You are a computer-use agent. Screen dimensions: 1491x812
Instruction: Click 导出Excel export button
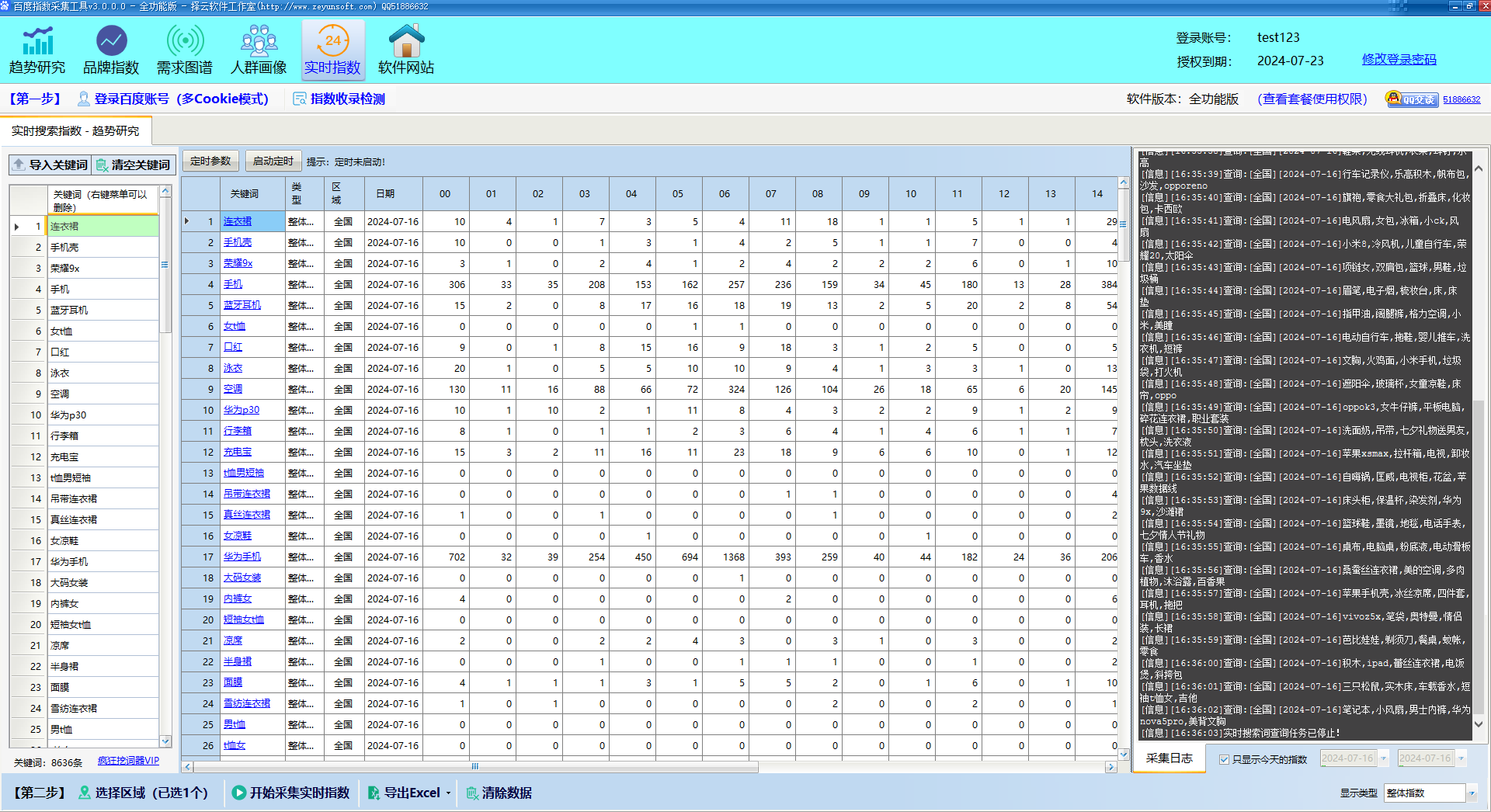tap(405, 793)
